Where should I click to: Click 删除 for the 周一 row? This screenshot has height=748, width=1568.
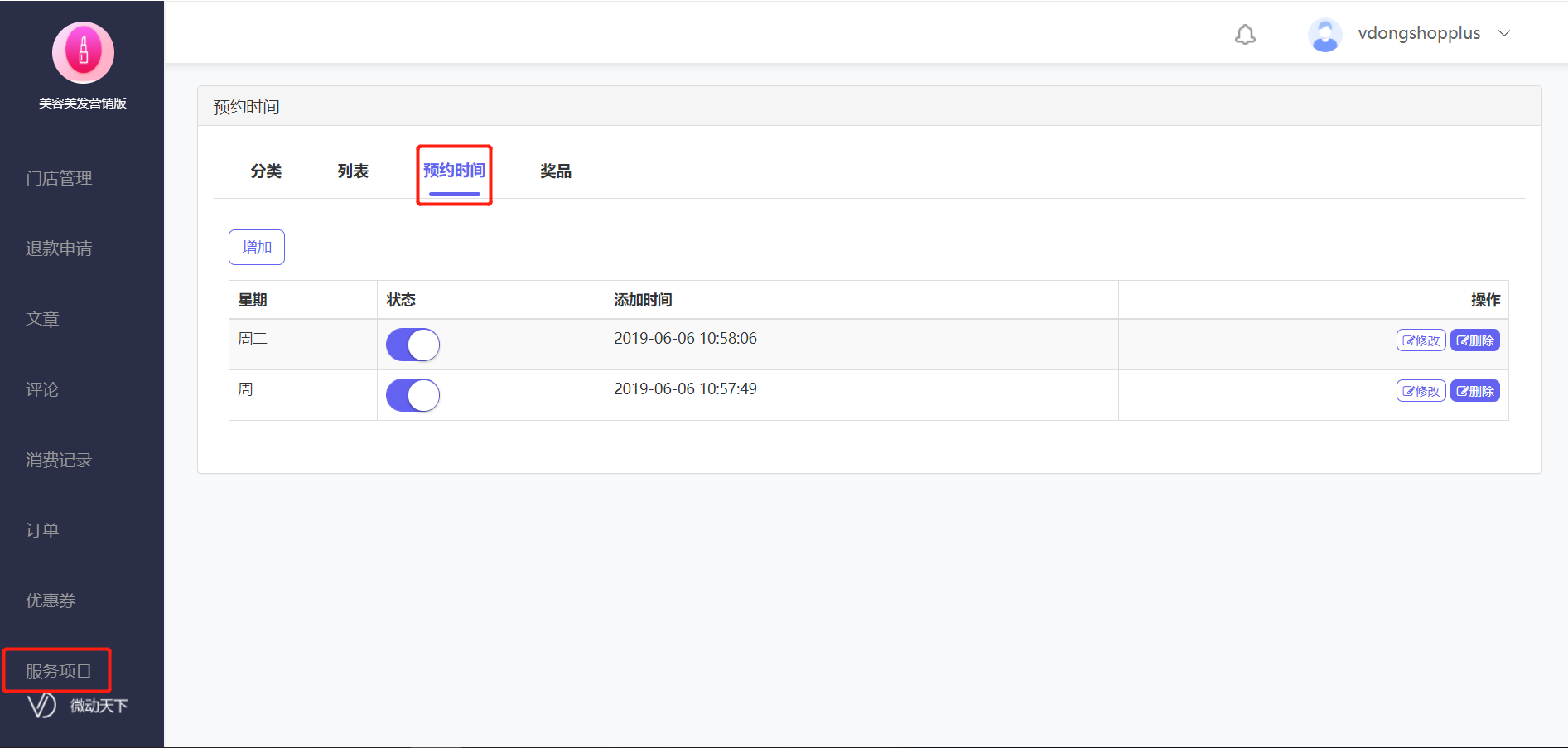pos(1475,391)
